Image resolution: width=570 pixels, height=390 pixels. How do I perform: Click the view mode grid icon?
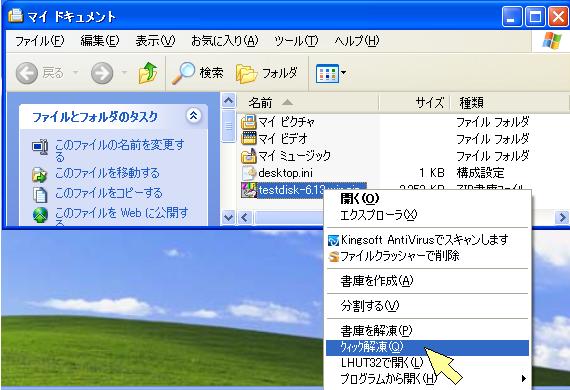tap(327, 73)
